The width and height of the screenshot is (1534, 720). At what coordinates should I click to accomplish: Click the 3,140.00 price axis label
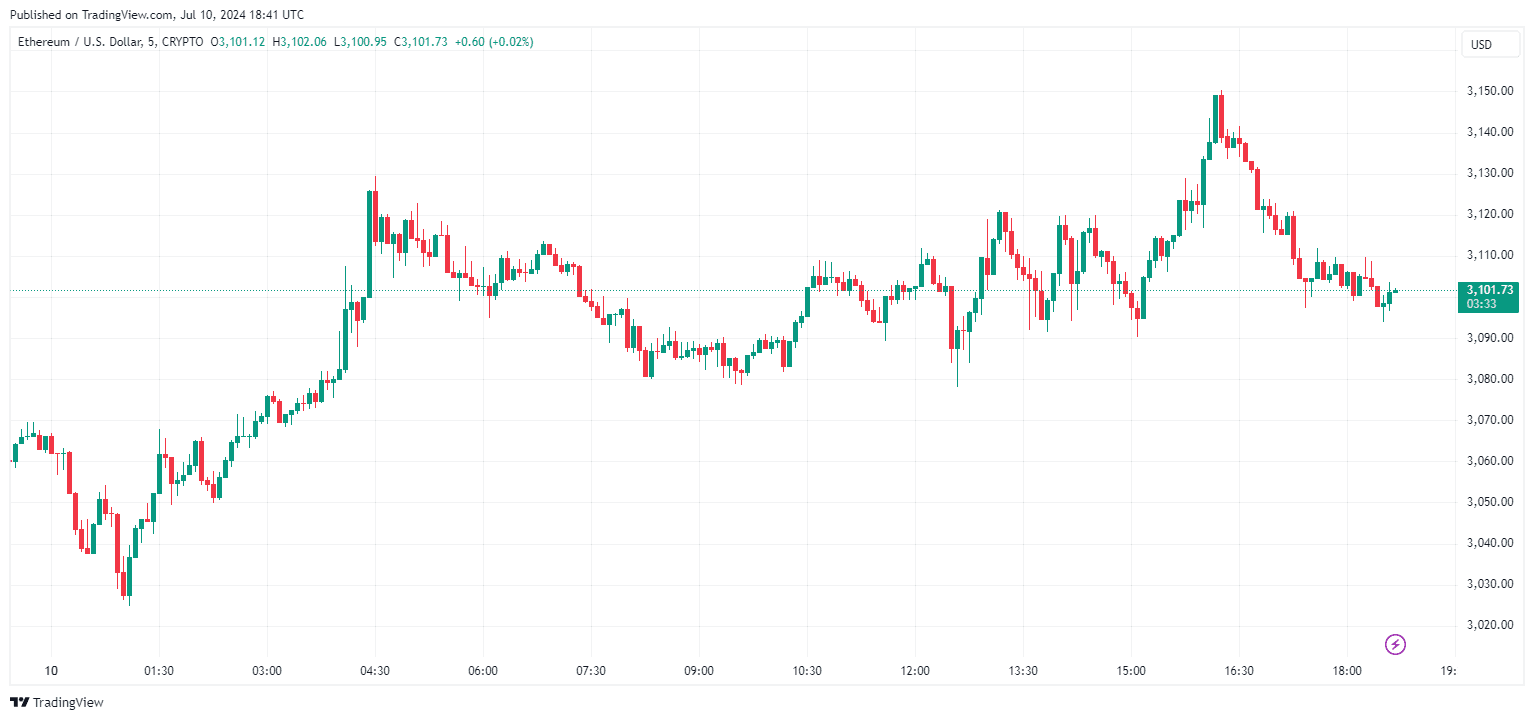pyautogui.click(x=1488, y=132)
